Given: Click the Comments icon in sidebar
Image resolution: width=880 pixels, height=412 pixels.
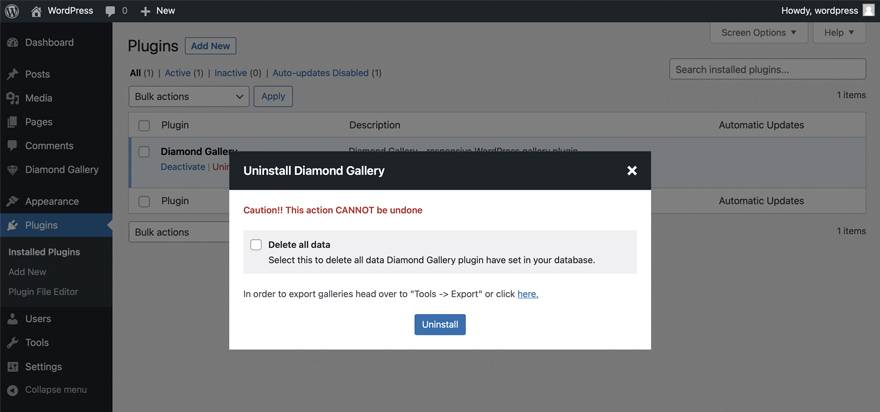Looking at the screenshot, I should pyautogui.click(x=12, y=145).
